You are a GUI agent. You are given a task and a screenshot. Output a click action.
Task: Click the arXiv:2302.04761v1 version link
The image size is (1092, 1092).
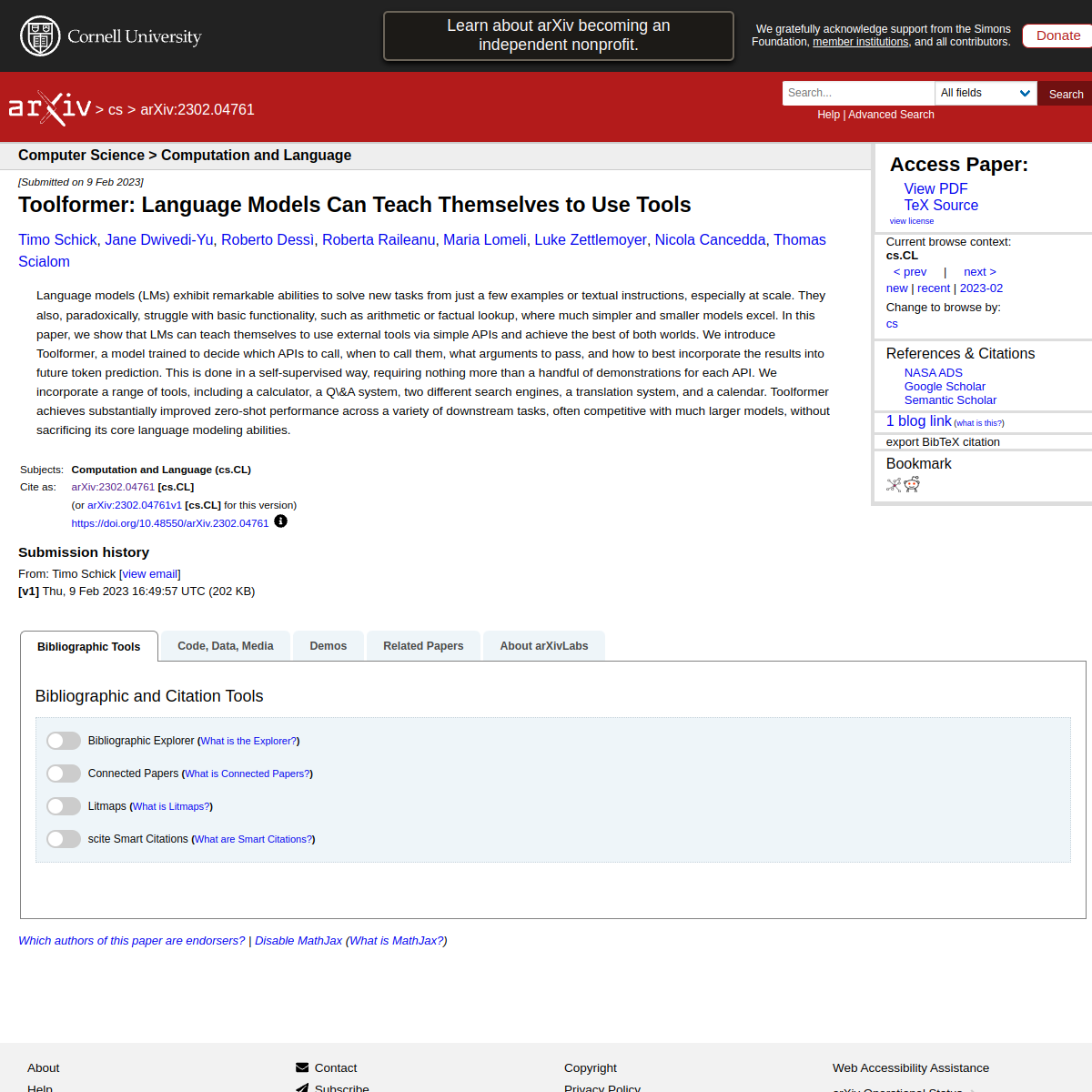click(x=135, y=505)
